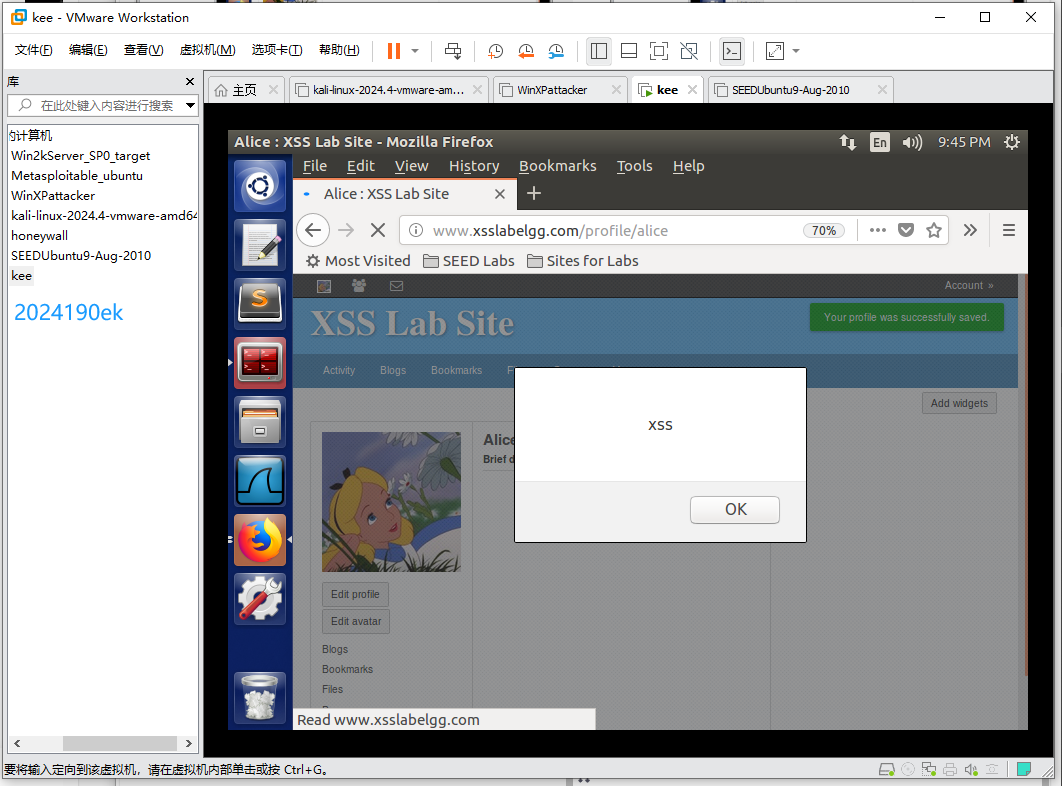Toggle the thumbnail bar view
Image resolution: width=1062 pixels, height=786 pixels.
[x=629, y=51]
